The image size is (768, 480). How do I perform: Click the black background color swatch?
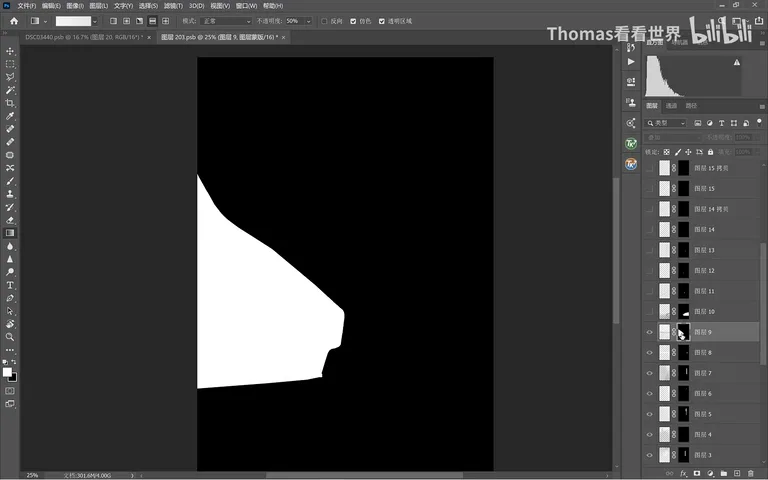pos(13,377)
